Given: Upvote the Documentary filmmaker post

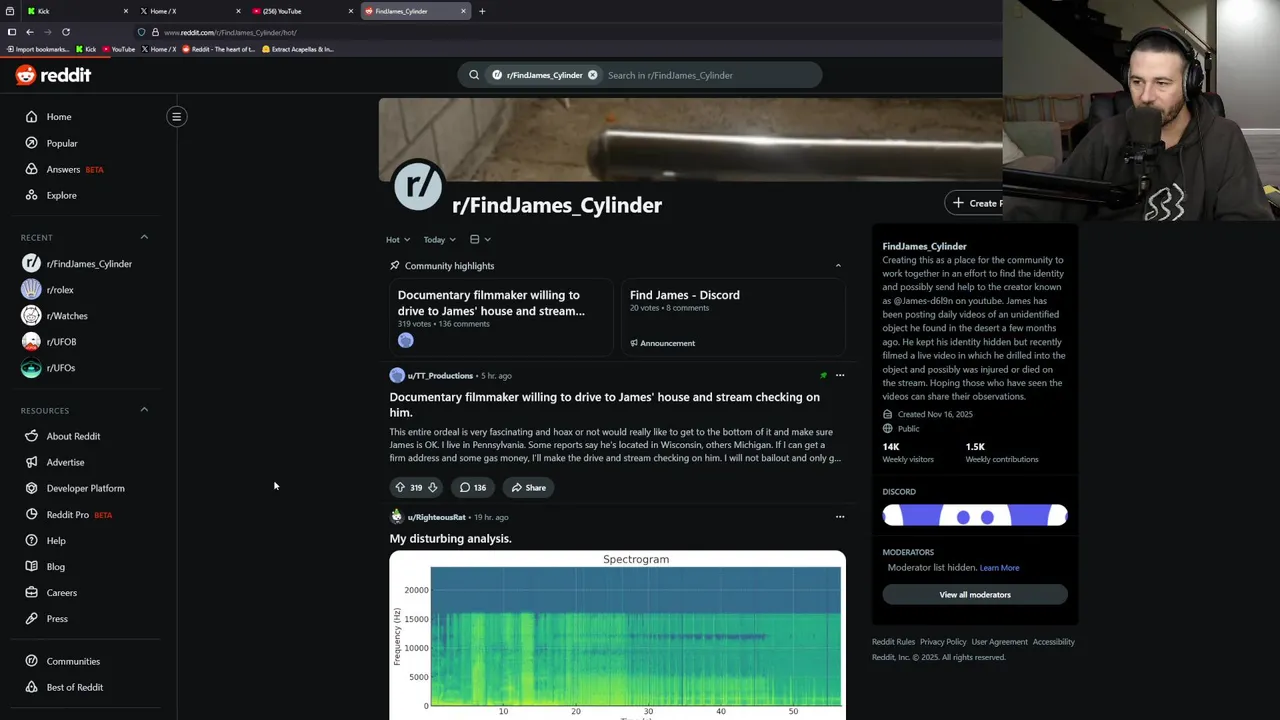Looking at the screenshot, I should click(400, 488).
